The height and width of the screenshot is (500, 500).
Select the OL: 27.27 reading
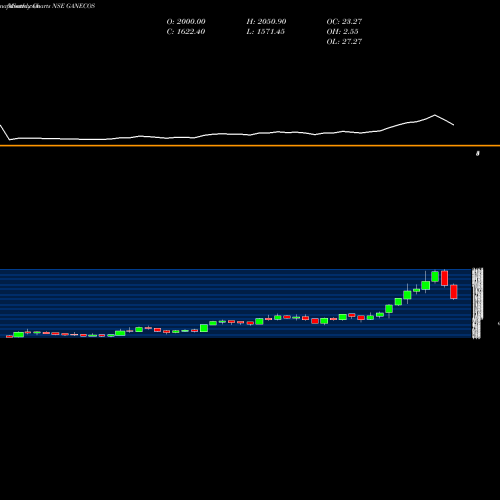(344, 42)
